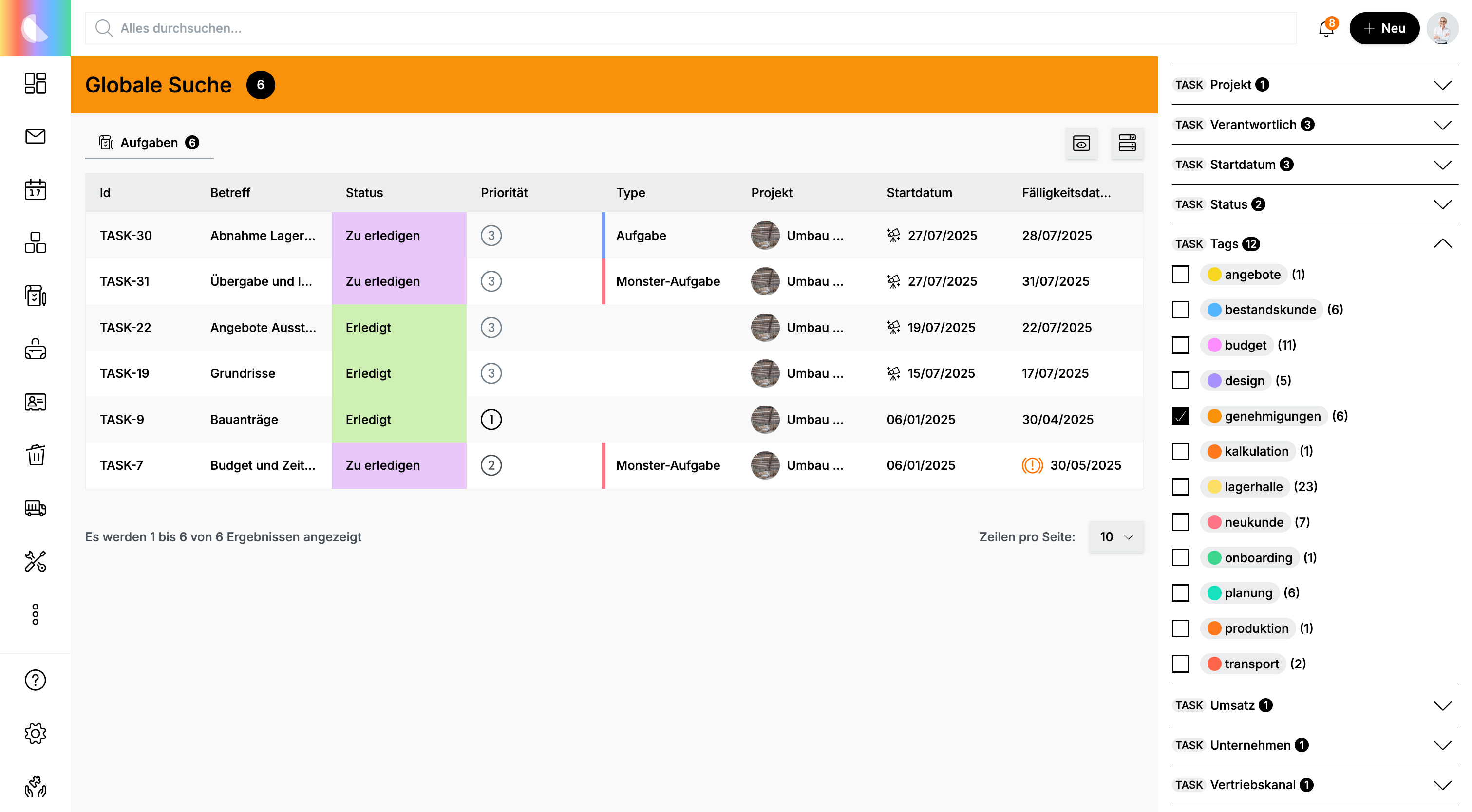
Task: Expand the Unternehmen filter section
Action: [x=1315, y=746]
